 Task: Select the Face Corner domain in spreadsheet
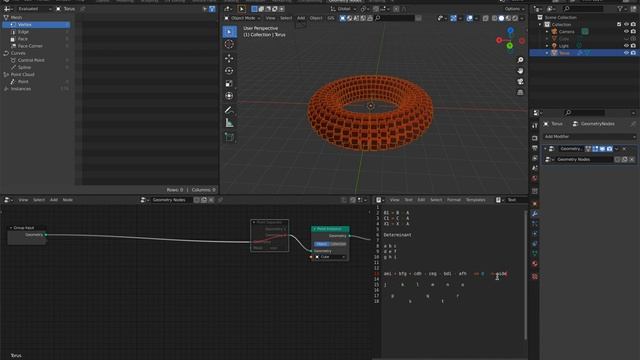point(36,46)
